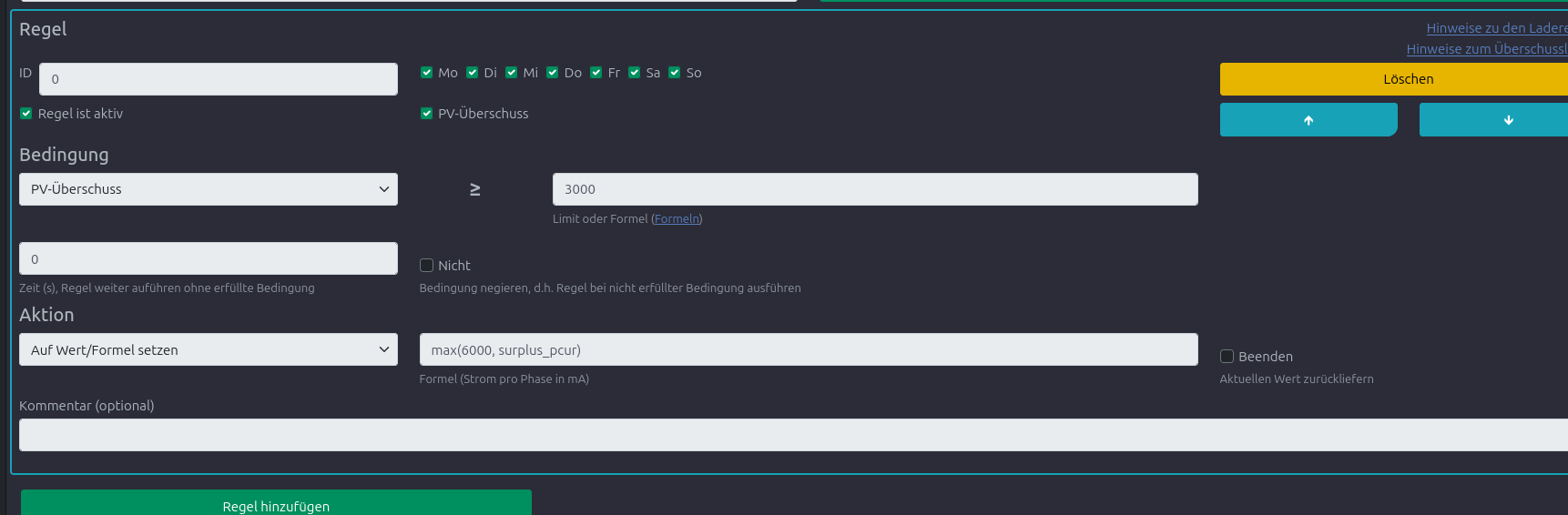This screenshot has height=515, width=1568.
Task: Disable the 'Regel ist aktiv' checkbox
Action: pyautogui.click(x=26, y=114)
